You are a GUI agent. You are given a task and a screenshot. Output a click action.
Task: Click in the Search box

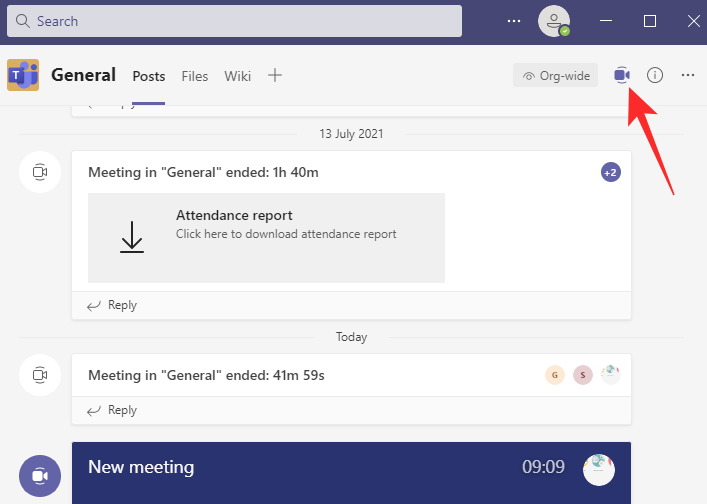point(235,21)
